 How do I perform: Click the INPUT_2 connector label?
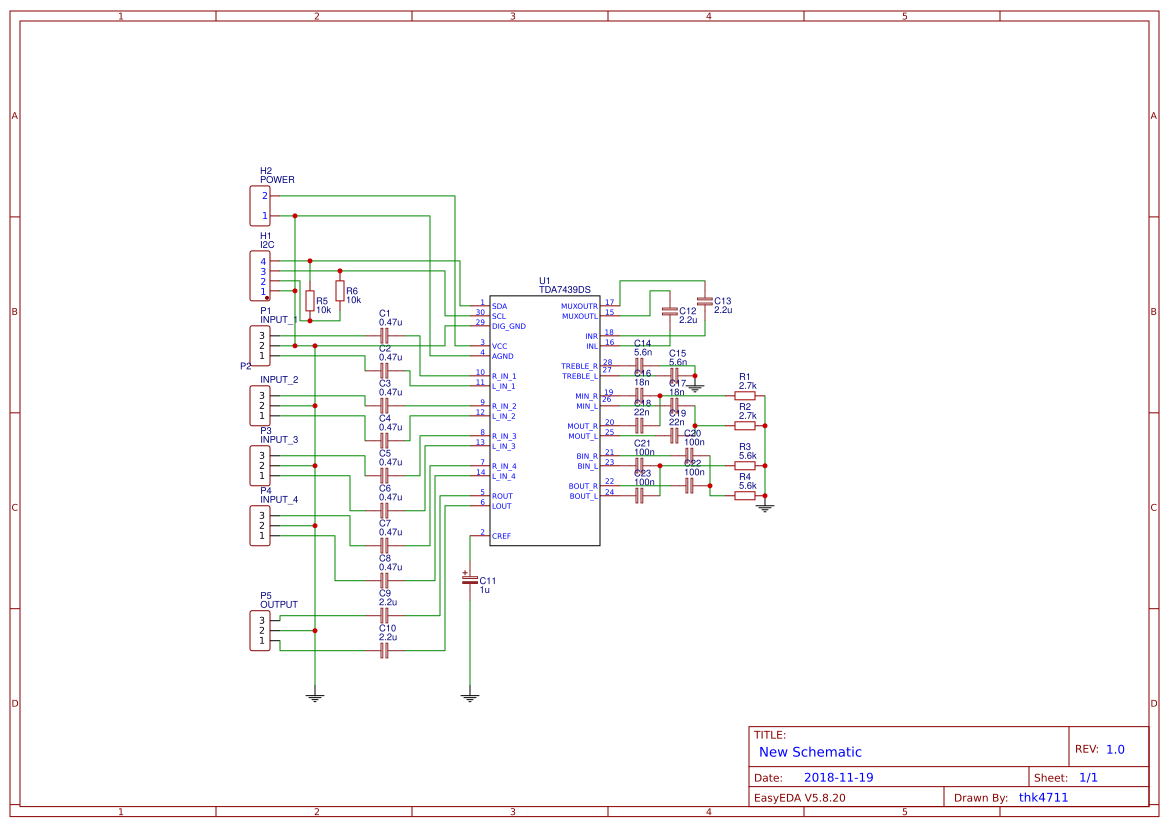279,380
